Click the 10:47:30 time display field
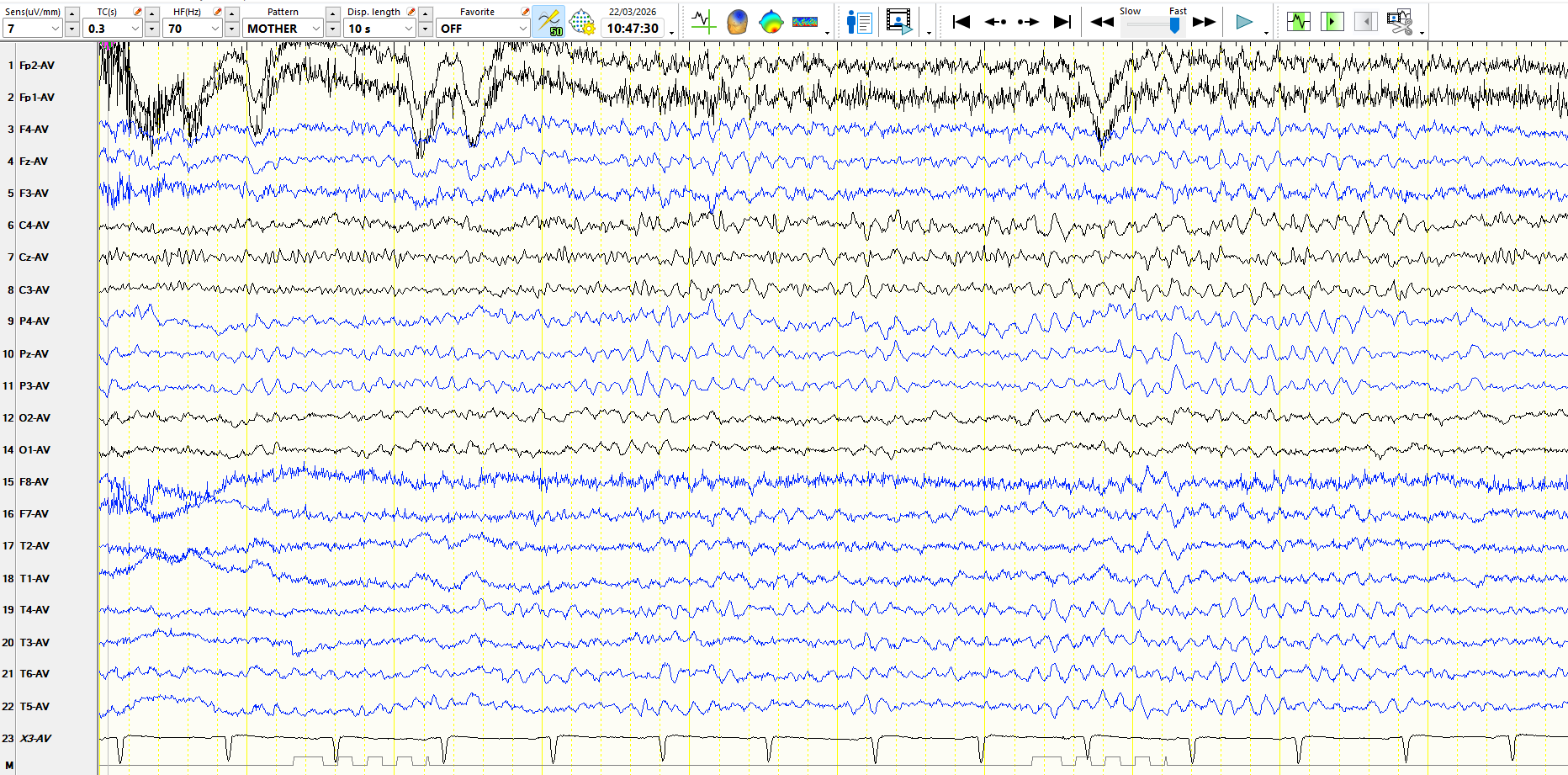Viewport: 1568px width, 775px height. point(633,29)
